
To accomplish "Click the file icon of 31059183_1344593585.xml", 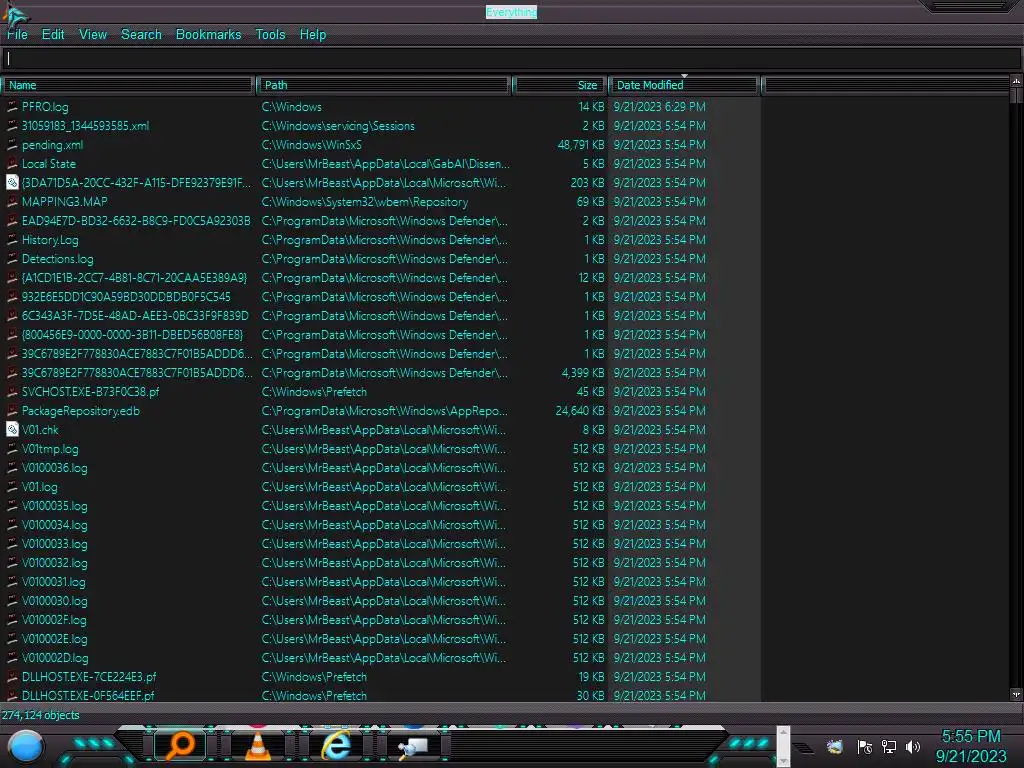I will [12, 125].
